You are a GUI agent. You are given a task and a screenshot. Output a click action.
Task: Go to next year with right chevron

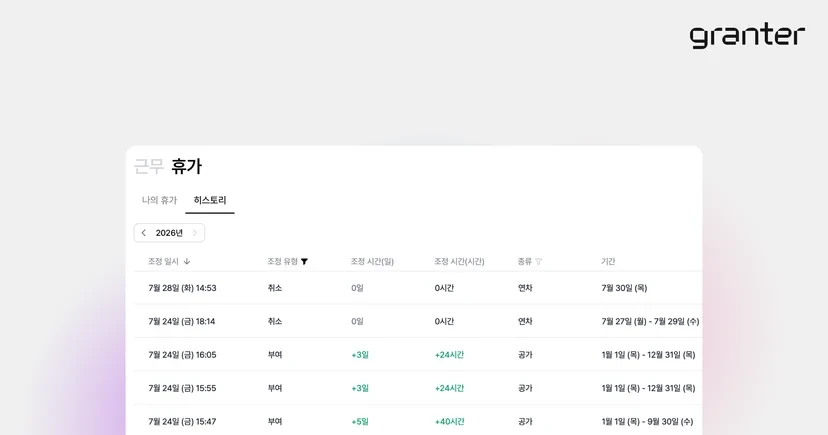pos(194,233)
